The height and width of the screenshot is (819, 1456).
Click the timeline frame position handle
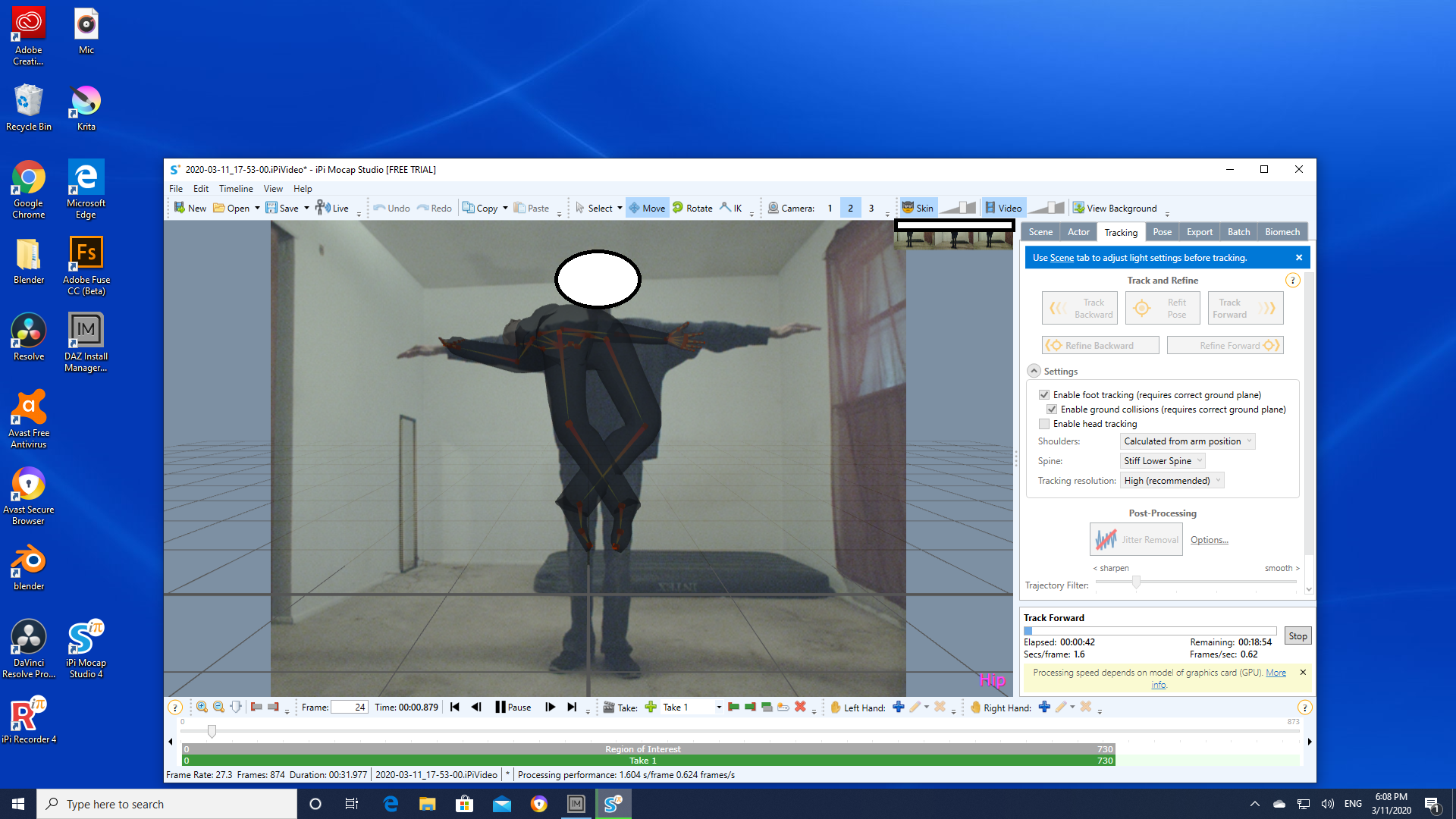pos(212,731)
